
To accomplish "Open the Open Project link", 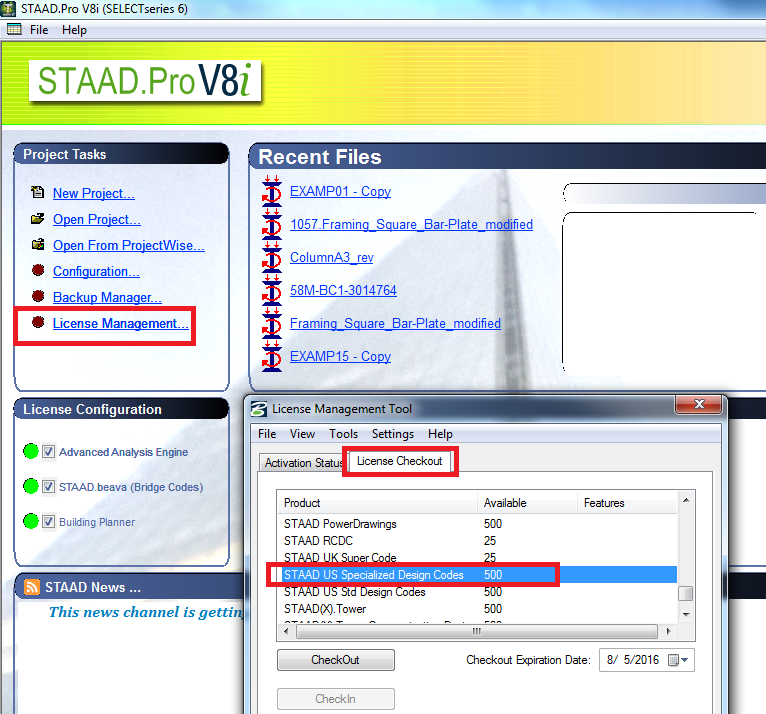I will point(97,219).
